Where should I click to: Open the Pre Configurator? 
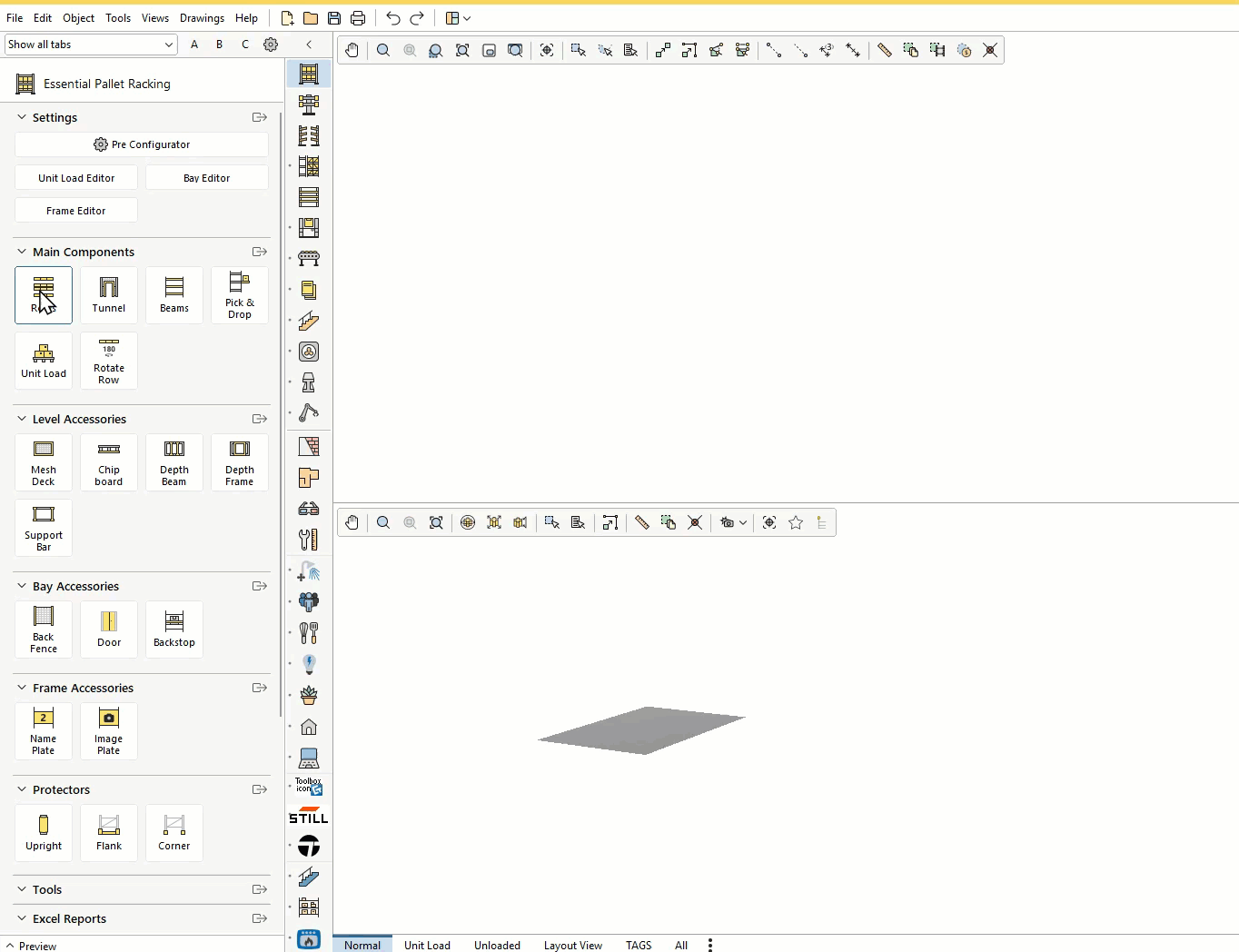[x=142, y=144]
